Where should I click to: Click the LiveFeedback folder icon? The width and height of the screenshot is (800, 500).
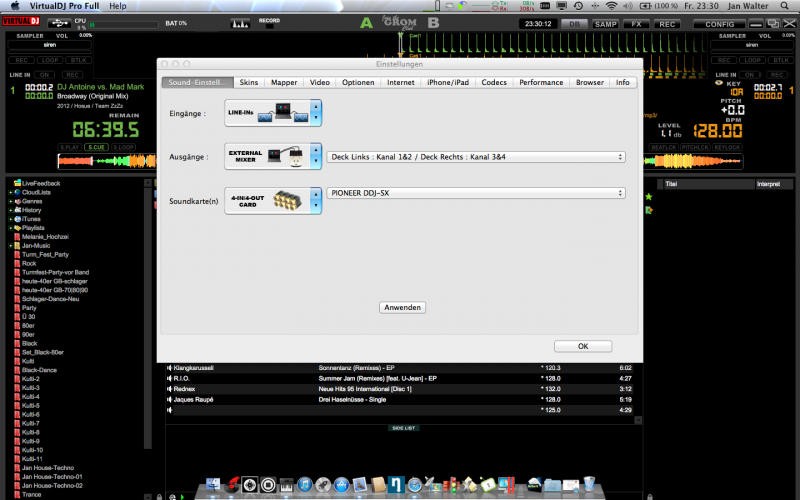17,184
